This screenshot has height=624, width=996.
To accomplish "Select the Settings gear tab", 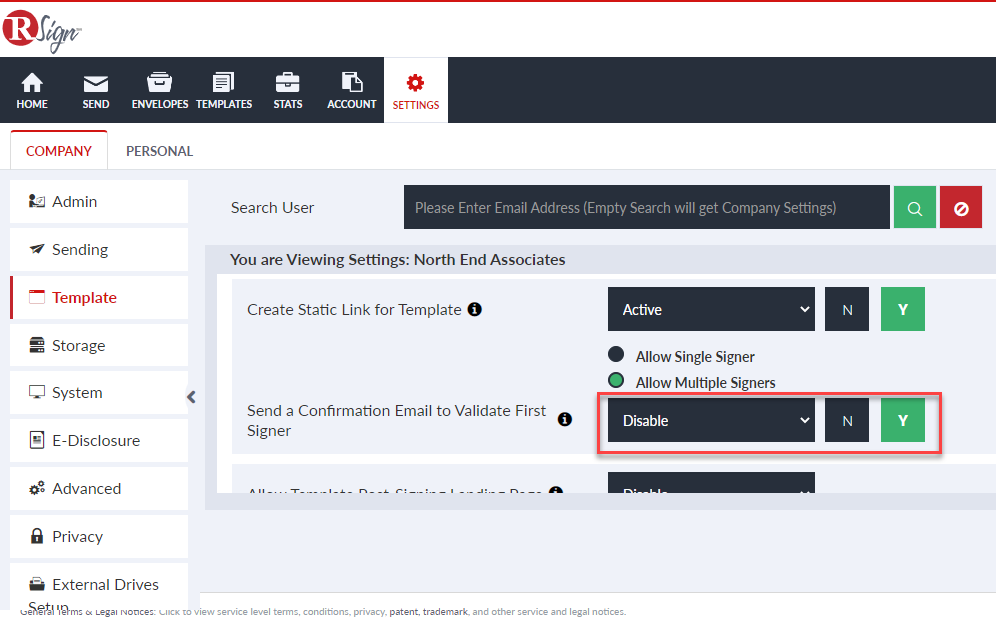I will (x=415, y=91).
